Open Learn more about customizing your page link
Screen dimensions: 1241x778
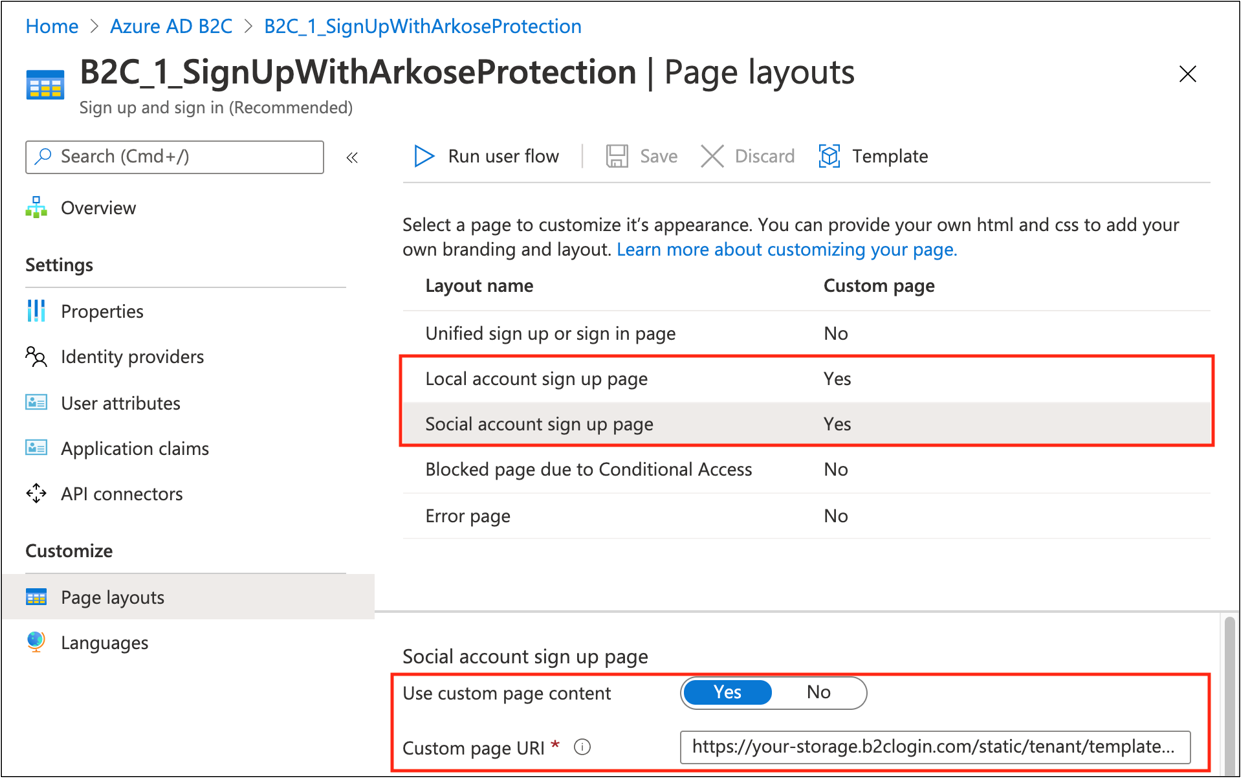(x=787, y=250)
